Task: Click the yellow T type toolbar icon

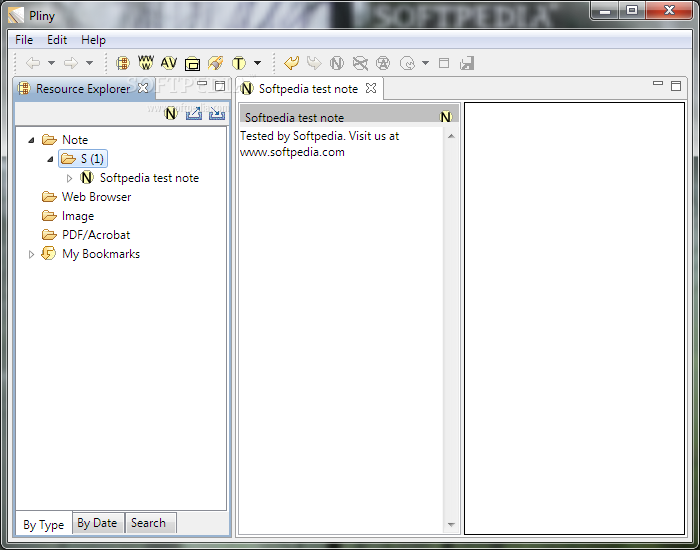Action: (x=239, y=63)
